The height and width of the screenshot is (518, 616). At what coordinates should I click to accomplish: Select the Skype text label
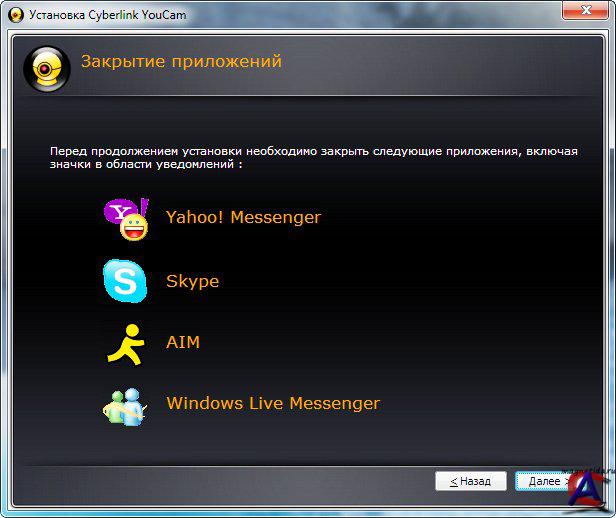pos(192,281)
